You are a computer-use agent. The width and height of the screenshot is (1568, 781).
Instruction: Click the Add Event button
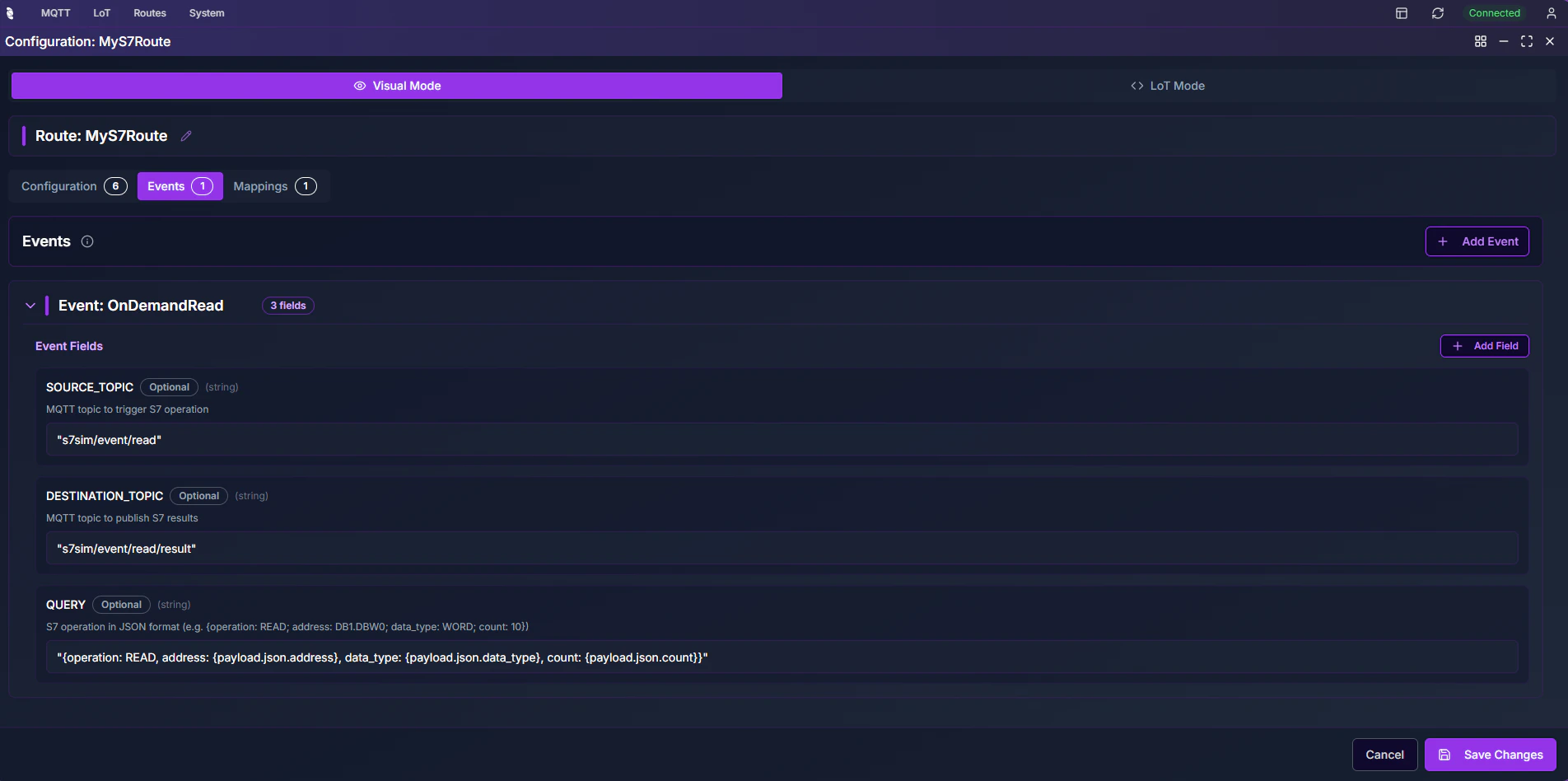click(x=1477, y=241)
